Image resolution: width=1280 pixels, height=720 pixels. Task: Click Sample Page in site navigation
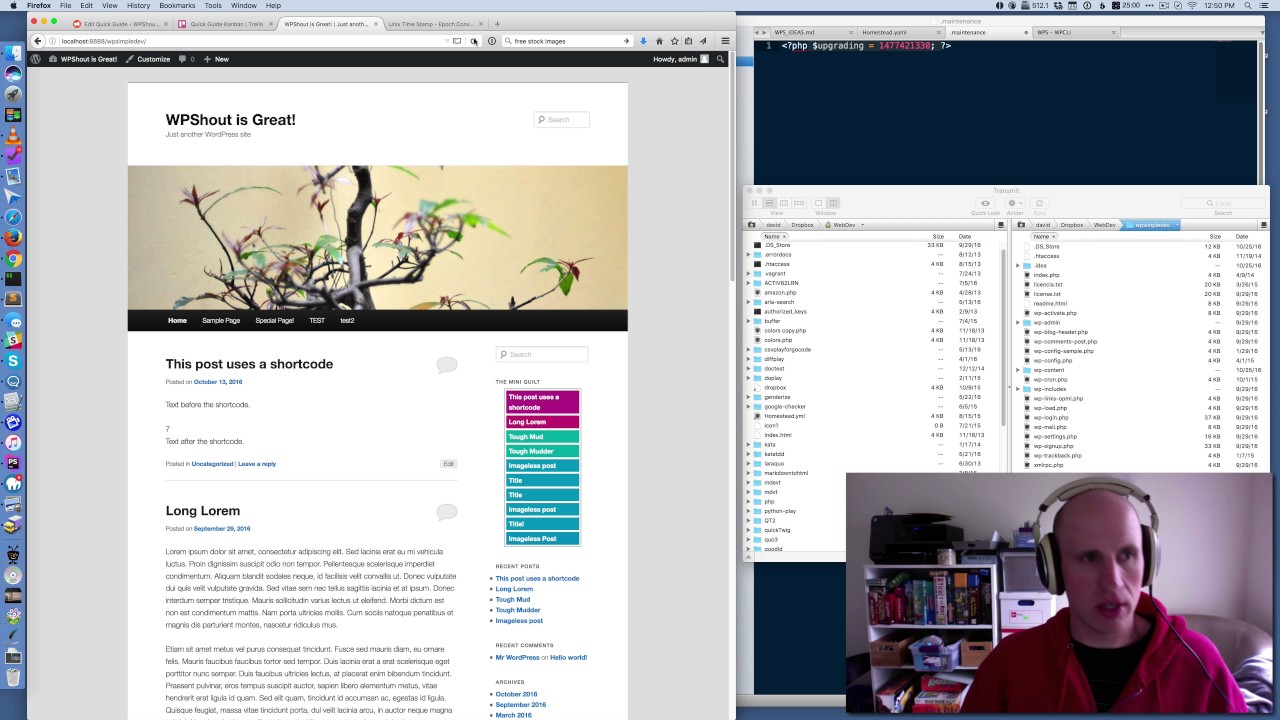(x=221, y=321)
